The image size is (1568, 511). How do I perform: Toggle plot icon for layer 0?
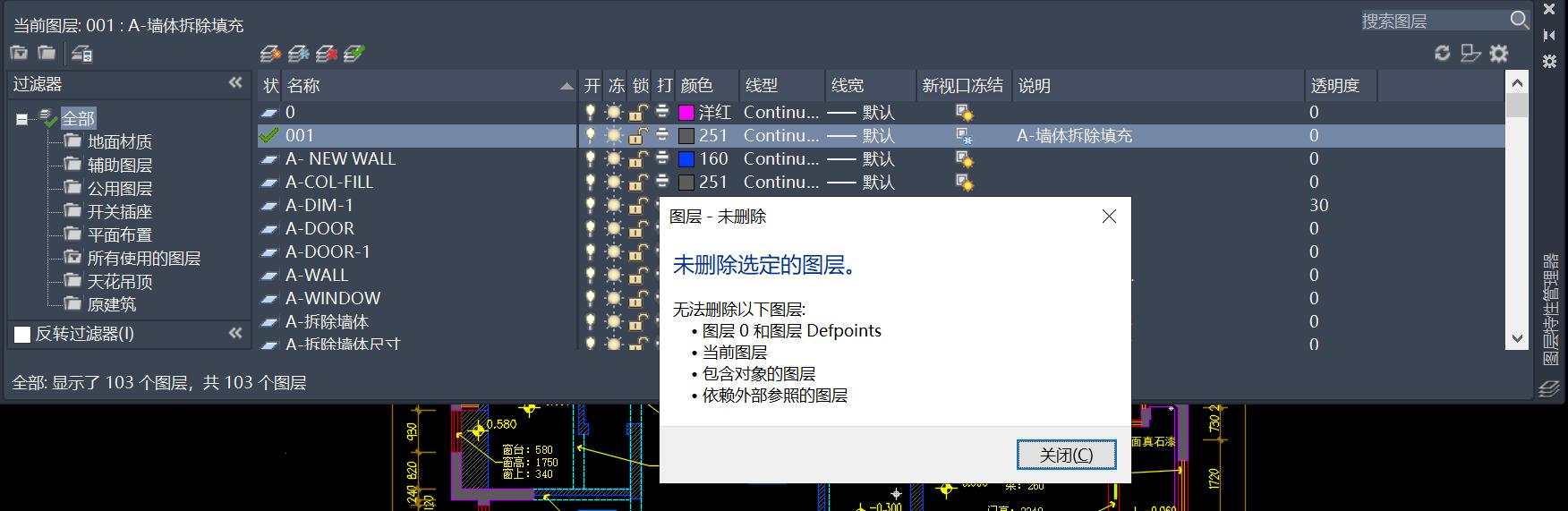pos(662,112)
